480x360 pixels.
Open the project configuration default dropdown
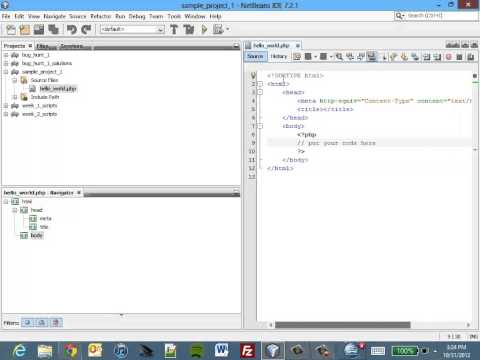132,29
